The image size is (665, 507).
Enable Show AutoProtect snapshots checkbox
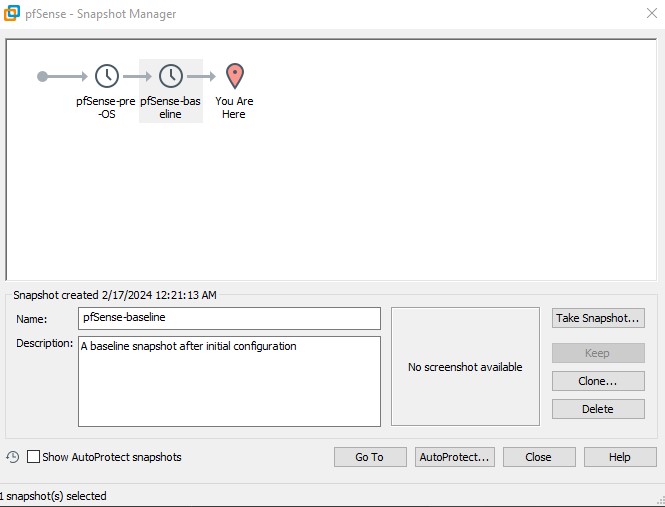(x=33, y=457)
